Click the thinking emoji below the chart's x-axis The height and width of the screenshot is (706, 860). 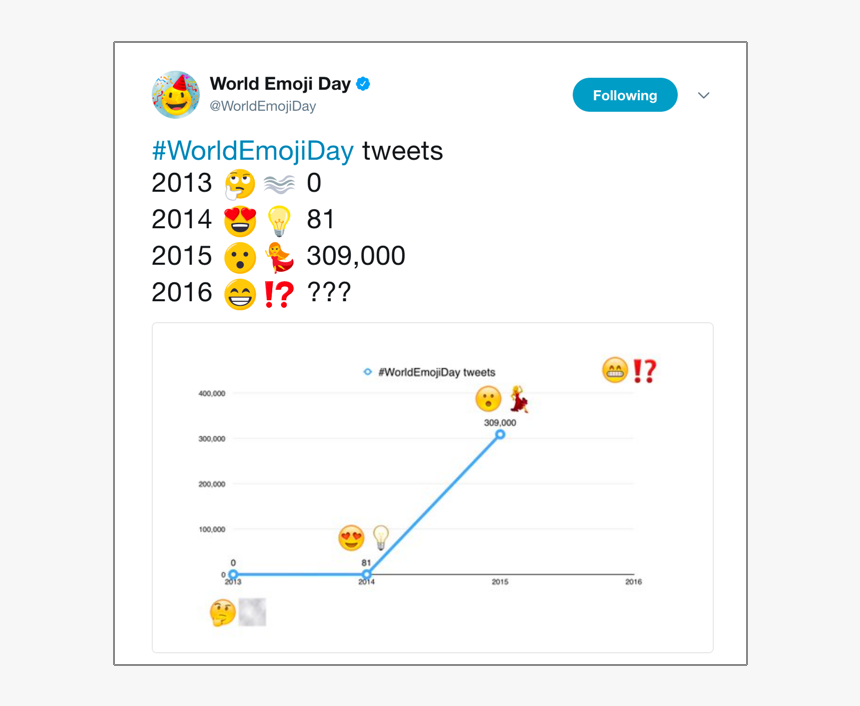tap(223, 613)
